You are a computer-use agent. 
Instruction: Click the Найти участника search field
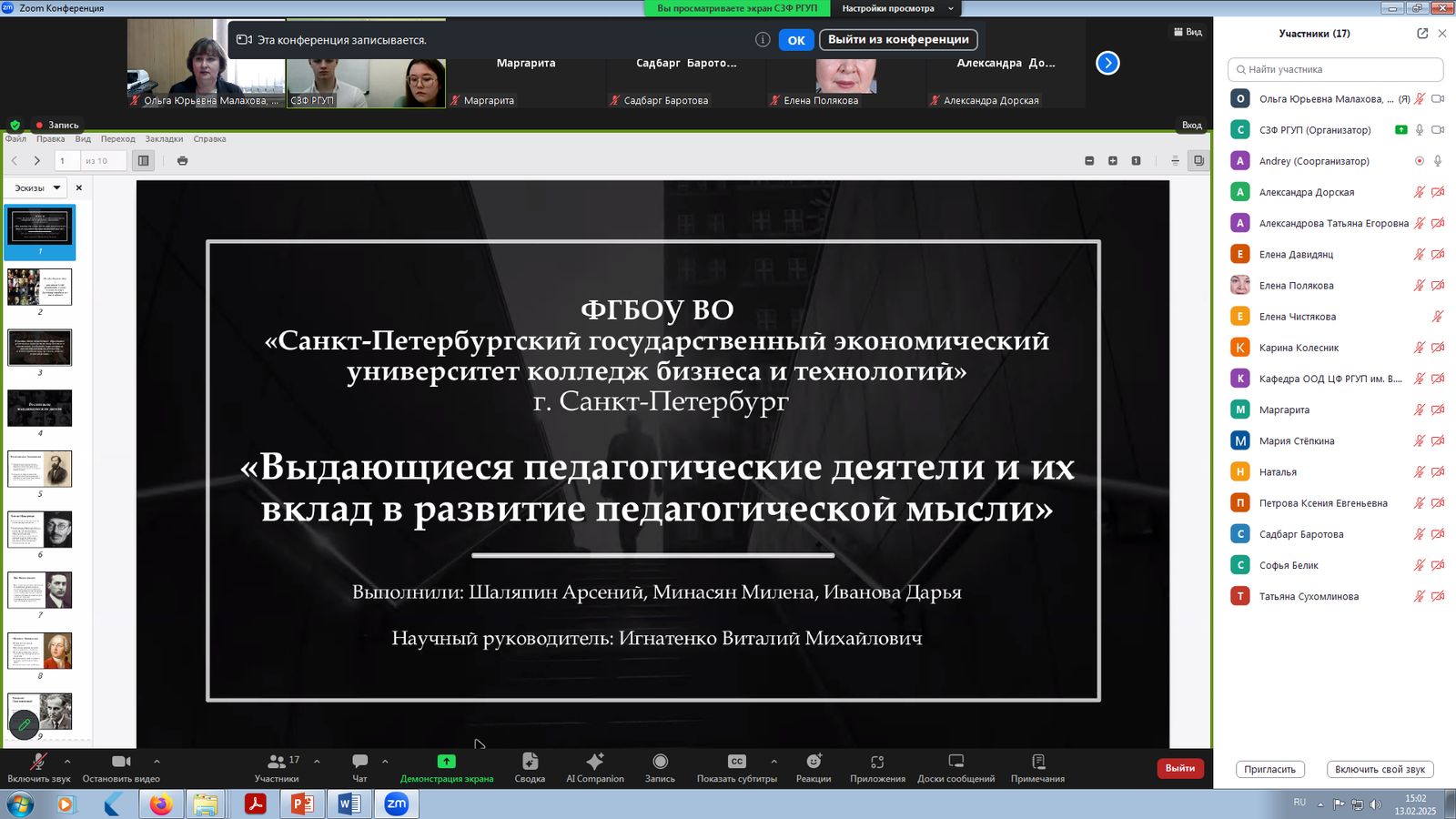[1335, 69]
